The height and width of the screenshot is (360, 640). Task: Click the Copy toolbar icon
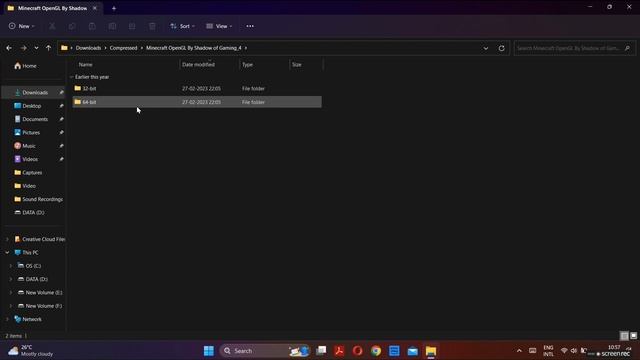tap(72, 26)
